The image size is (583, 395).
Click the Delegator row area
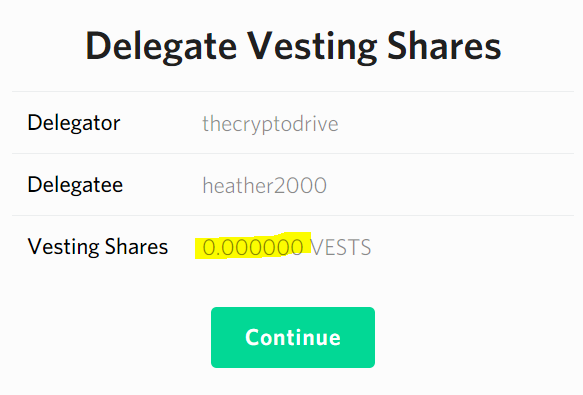pyautogui.click(x=293, y=122)
